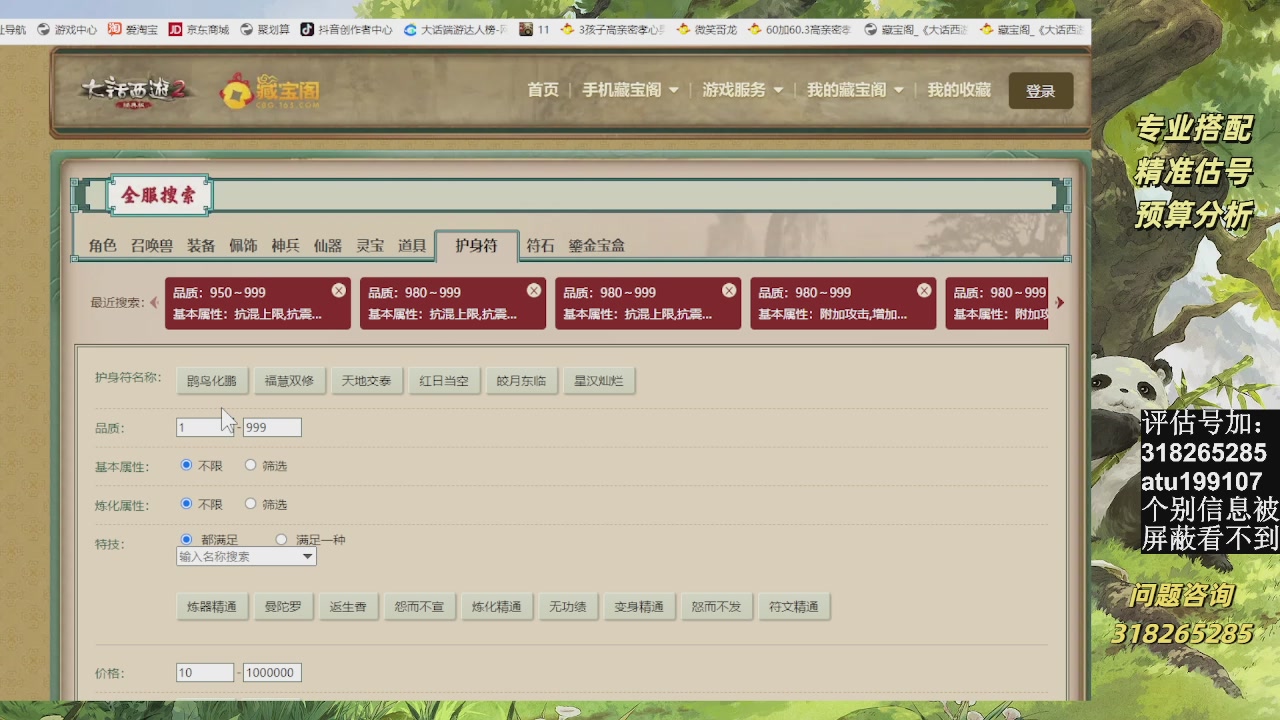Image resolution: width=1280 pixels, height=720 pixels.
Task: Select 不限 for 基本属性
Action: click(187, 465)
